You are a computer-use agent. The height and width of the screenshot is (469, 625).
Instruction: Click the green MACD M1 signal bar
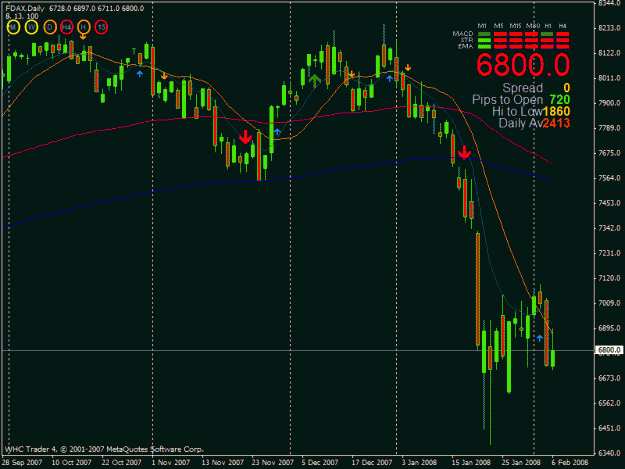[484, 34]
